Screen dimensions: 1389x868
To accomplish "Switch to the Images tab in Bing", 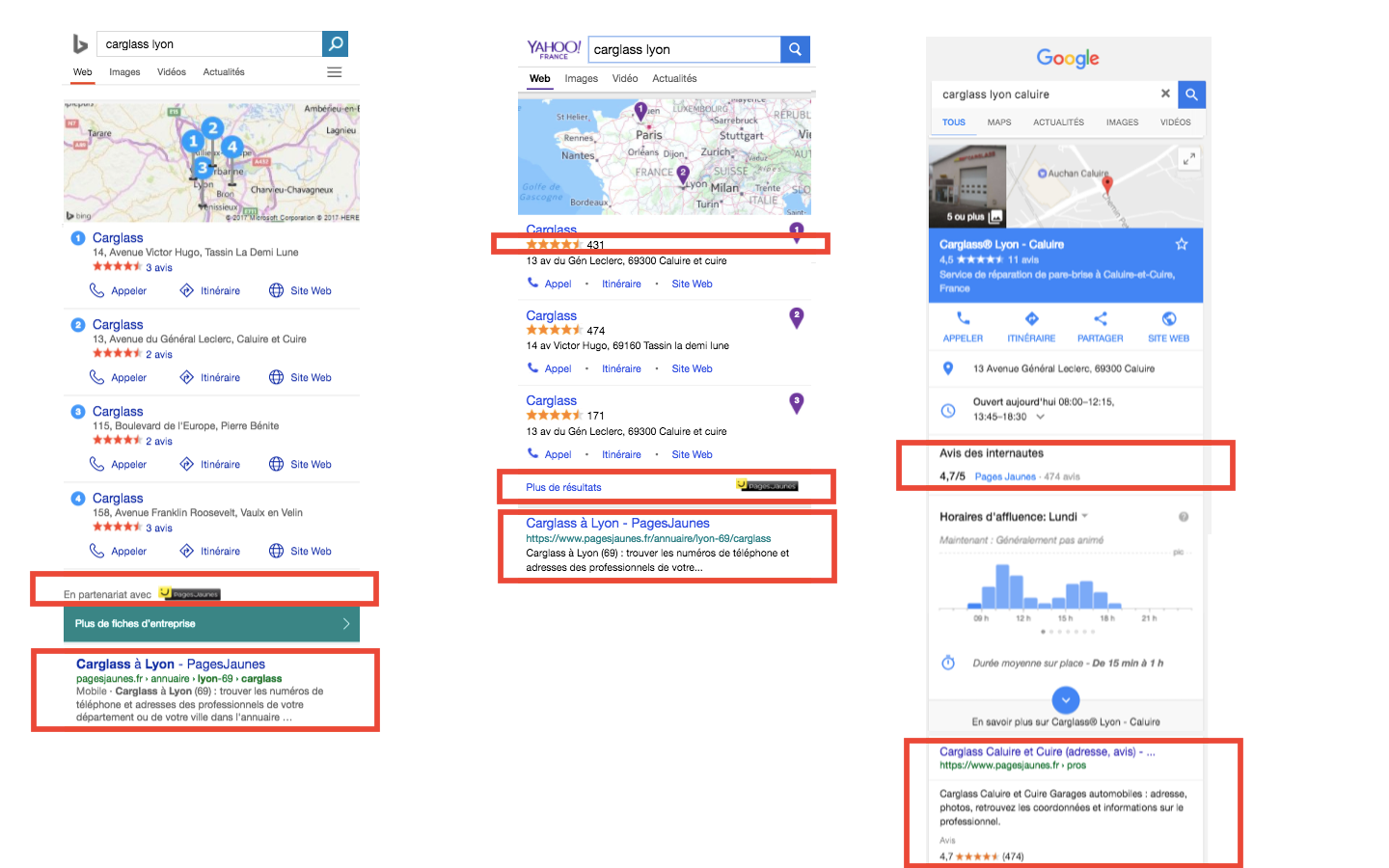I will tap(124, 72).
